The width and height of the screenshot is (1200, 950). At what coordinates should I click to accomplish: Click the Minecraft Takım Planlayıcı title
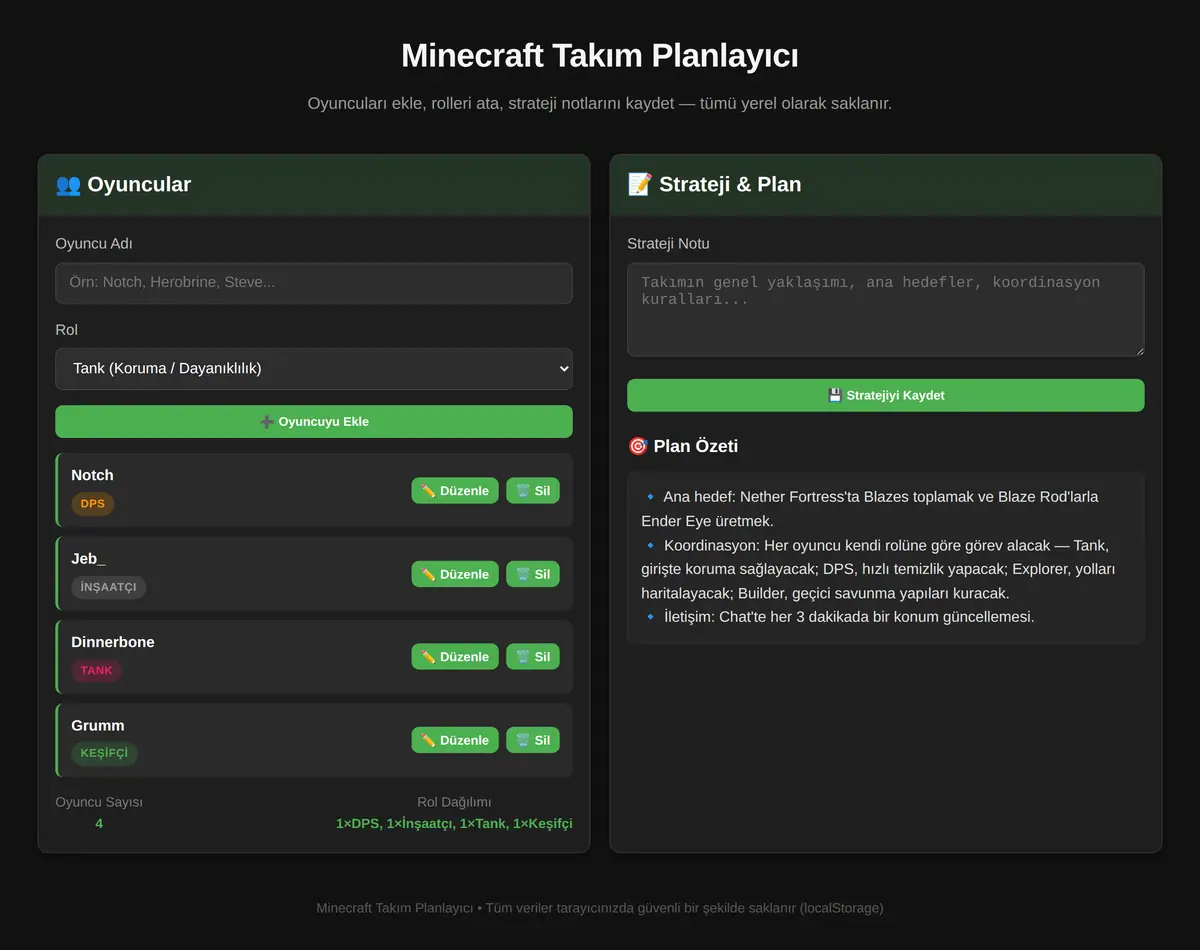[x=600, y=55]
